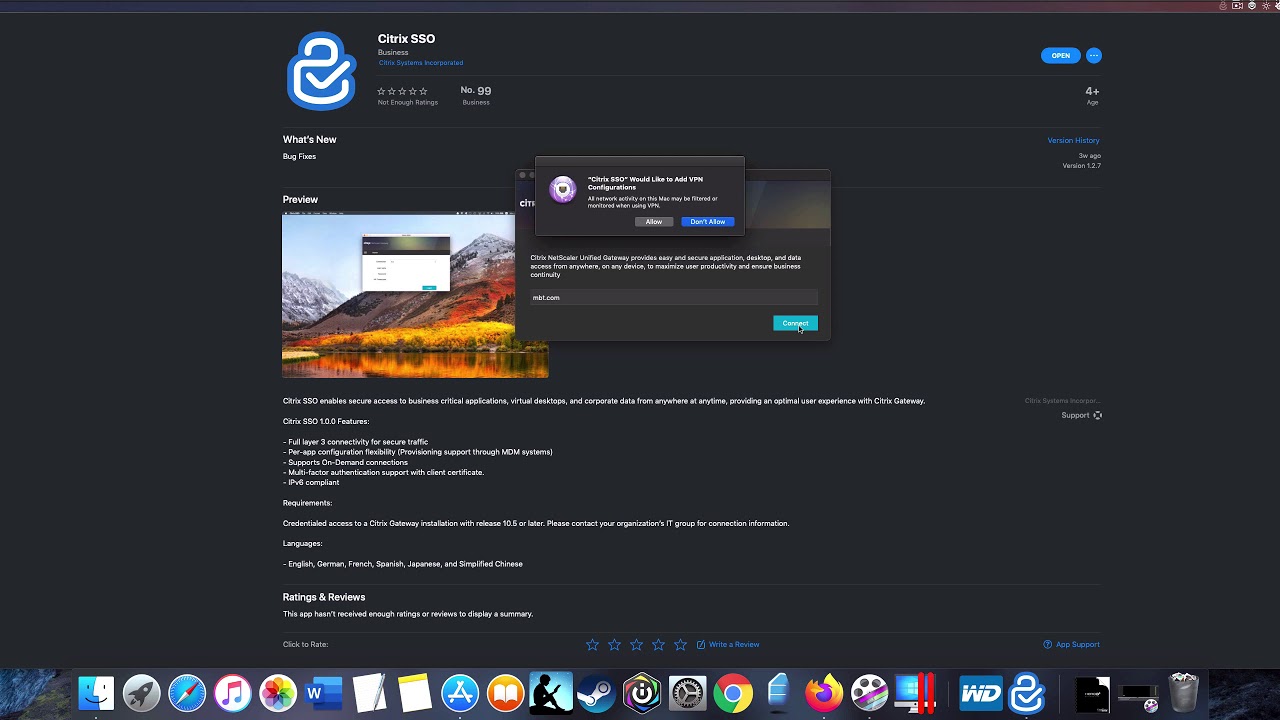Click the 'What's New' heading
Screen dimensions: 1280x720
click(309, 140)
